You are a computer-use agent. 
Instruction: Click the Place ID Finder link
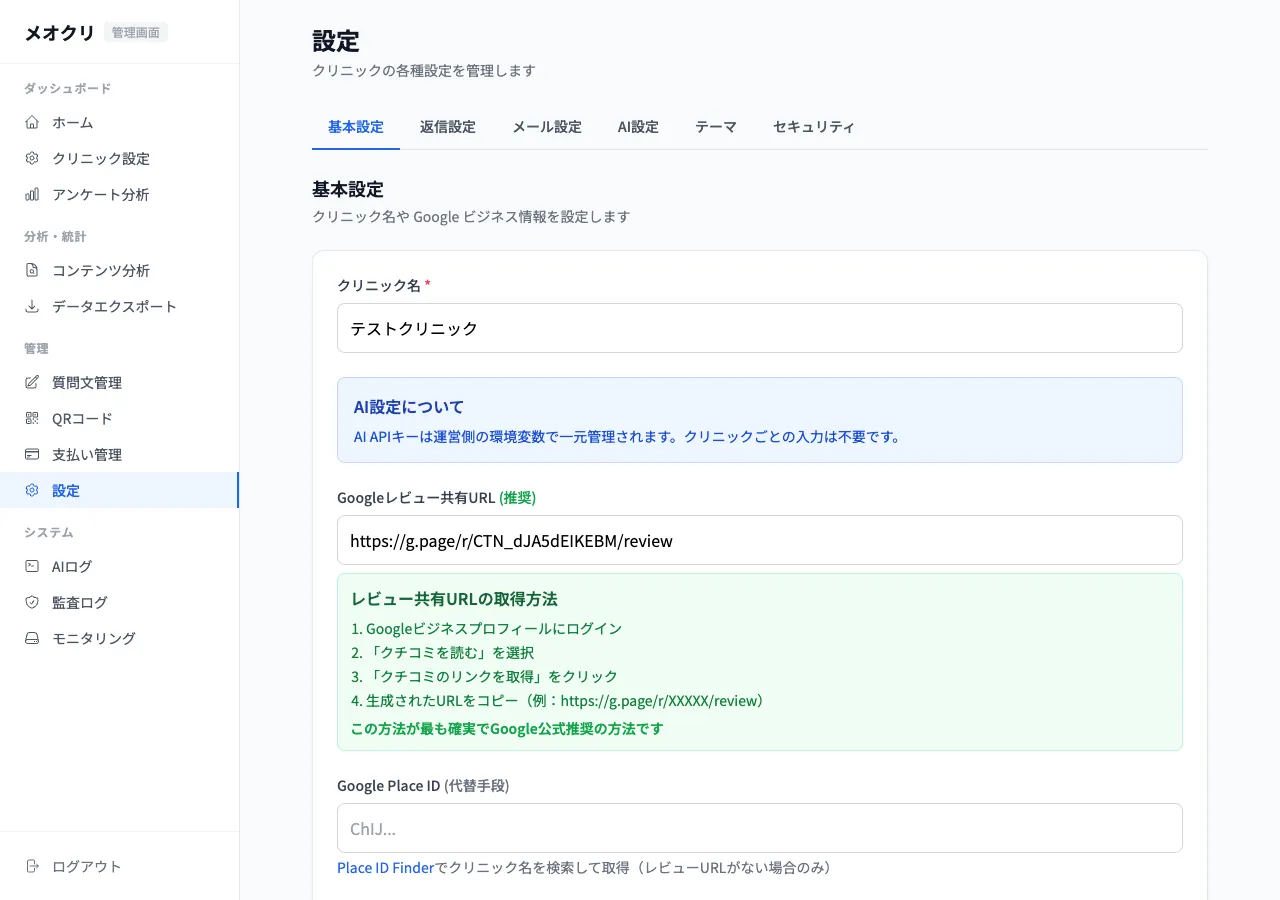pyautogui.click(x=386, y=867)
